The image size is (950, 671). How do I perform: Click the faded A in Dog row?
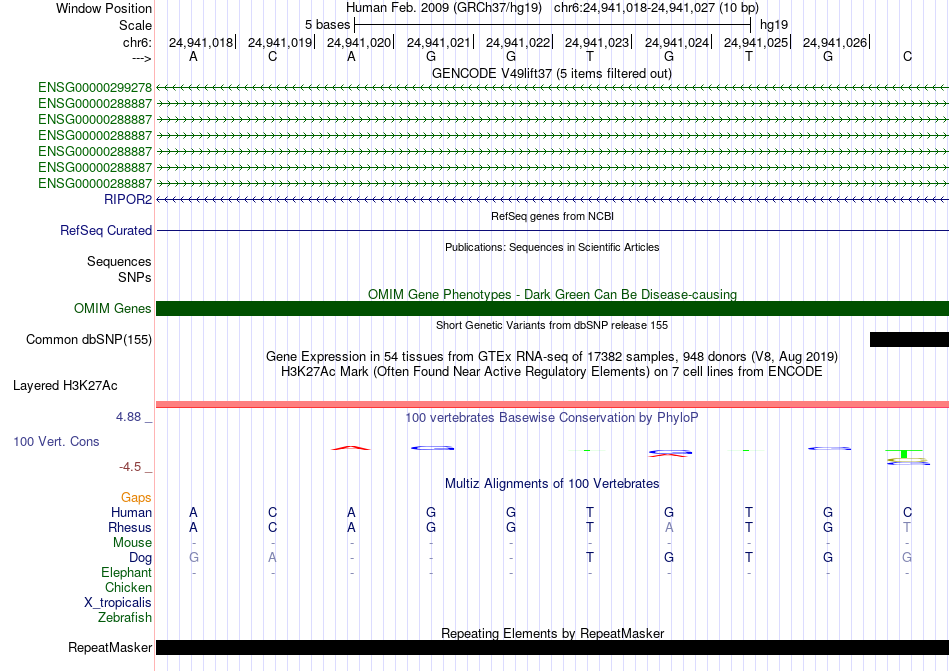pyautogui.click(x=273, y=557)
